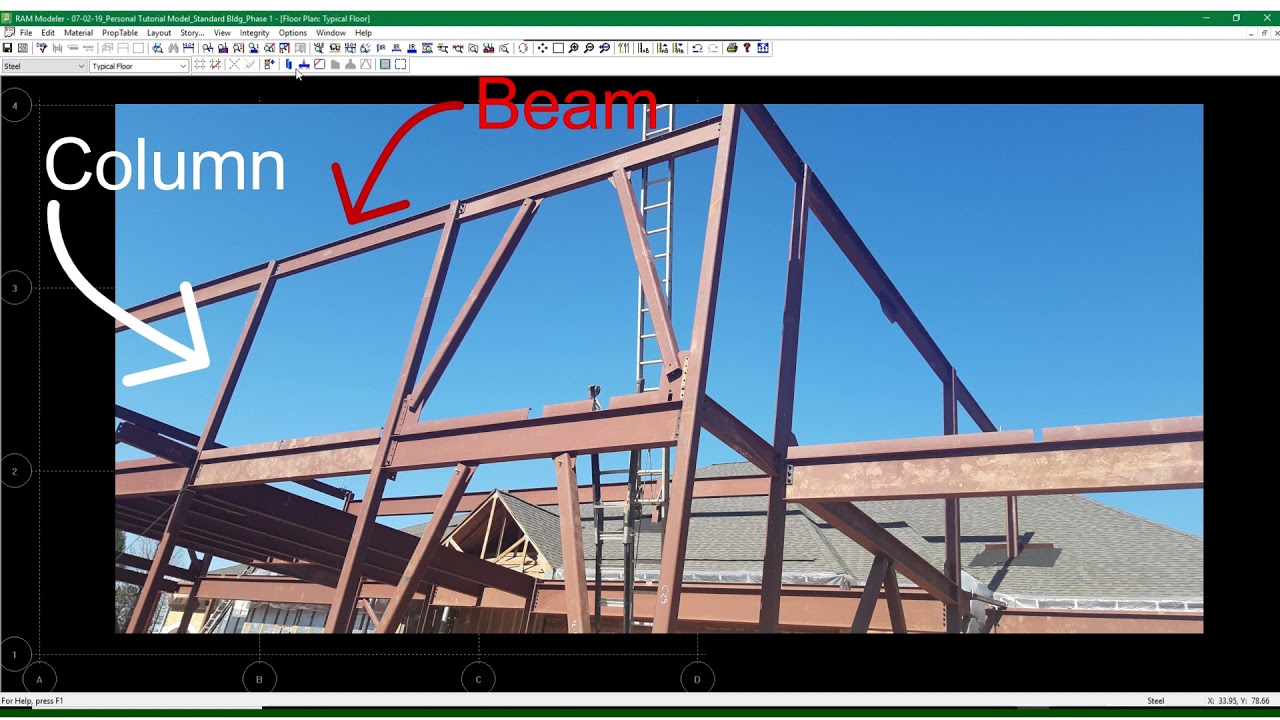
Task: Click the printer icon
Action: click(x=732, y=48)
